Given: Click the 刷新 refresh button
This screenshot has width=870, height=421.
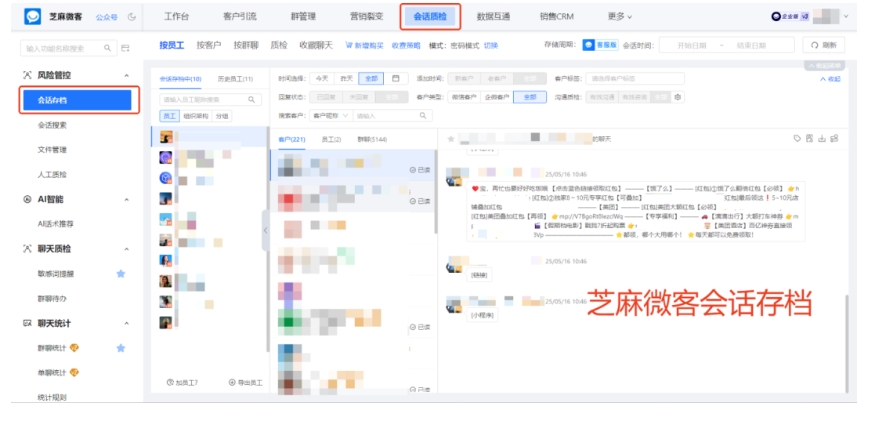Looking at the screenshot, I should [x=823, y=45].
